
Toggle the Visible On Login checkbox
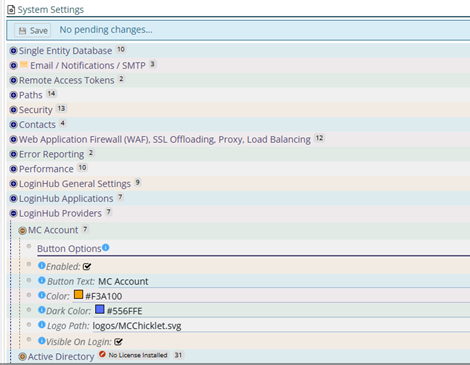[118, 342]
